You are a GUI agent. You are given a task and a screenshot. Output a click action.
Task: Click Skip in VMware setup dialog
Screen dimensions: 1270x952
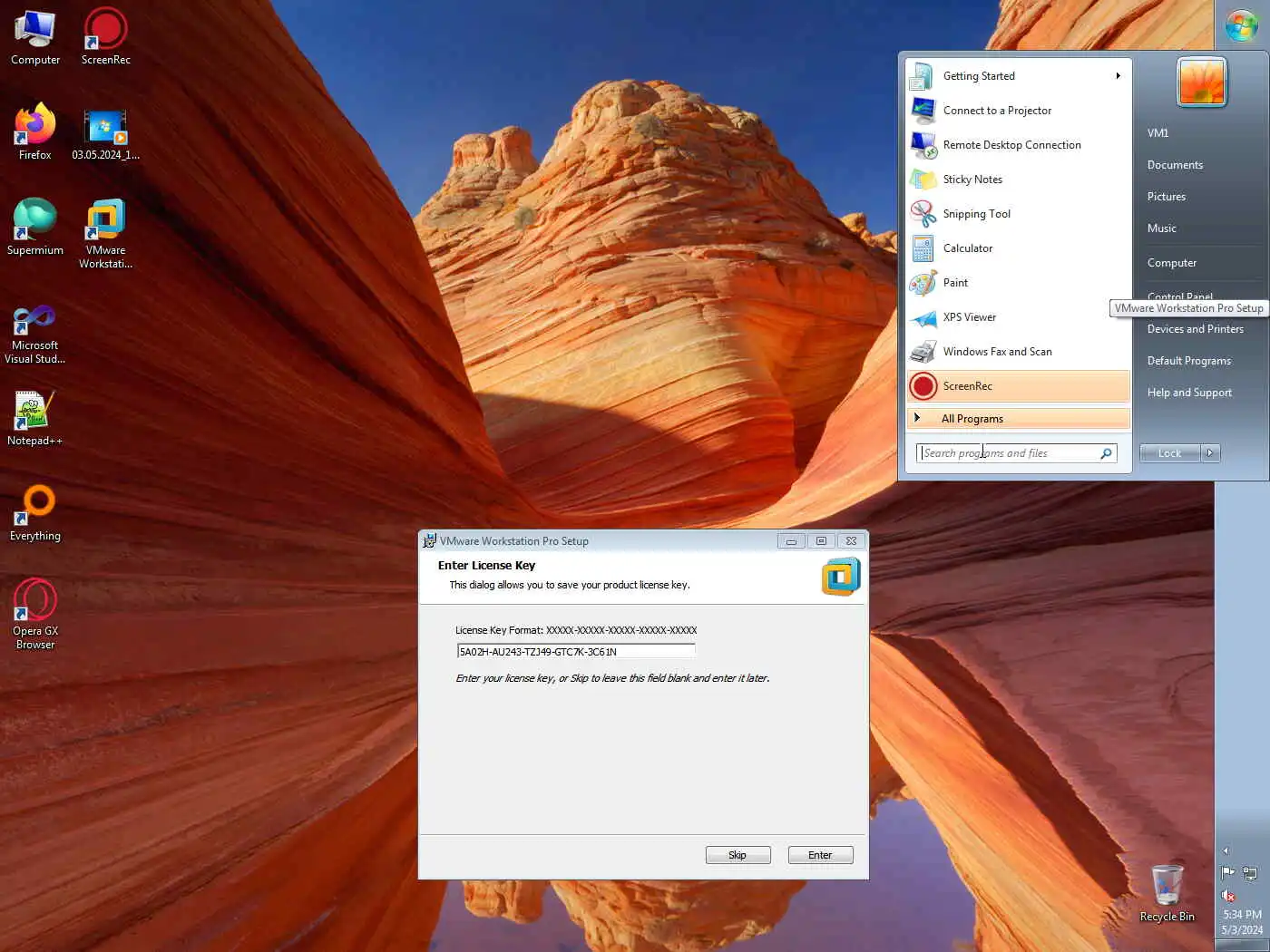click(738, 855)
